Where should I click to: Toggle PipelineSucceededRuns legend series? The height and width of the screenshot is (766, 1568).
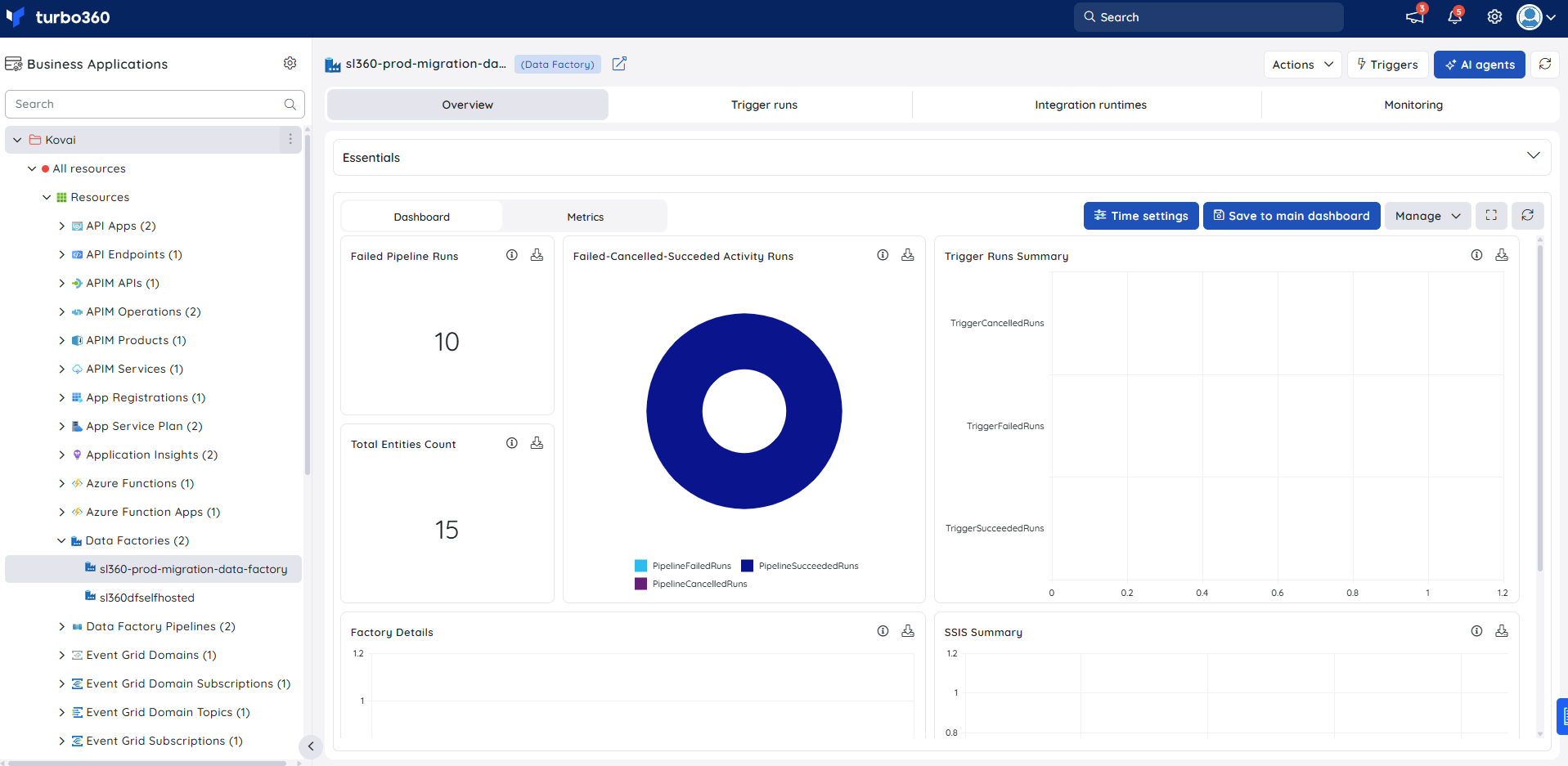pos(800,566)
